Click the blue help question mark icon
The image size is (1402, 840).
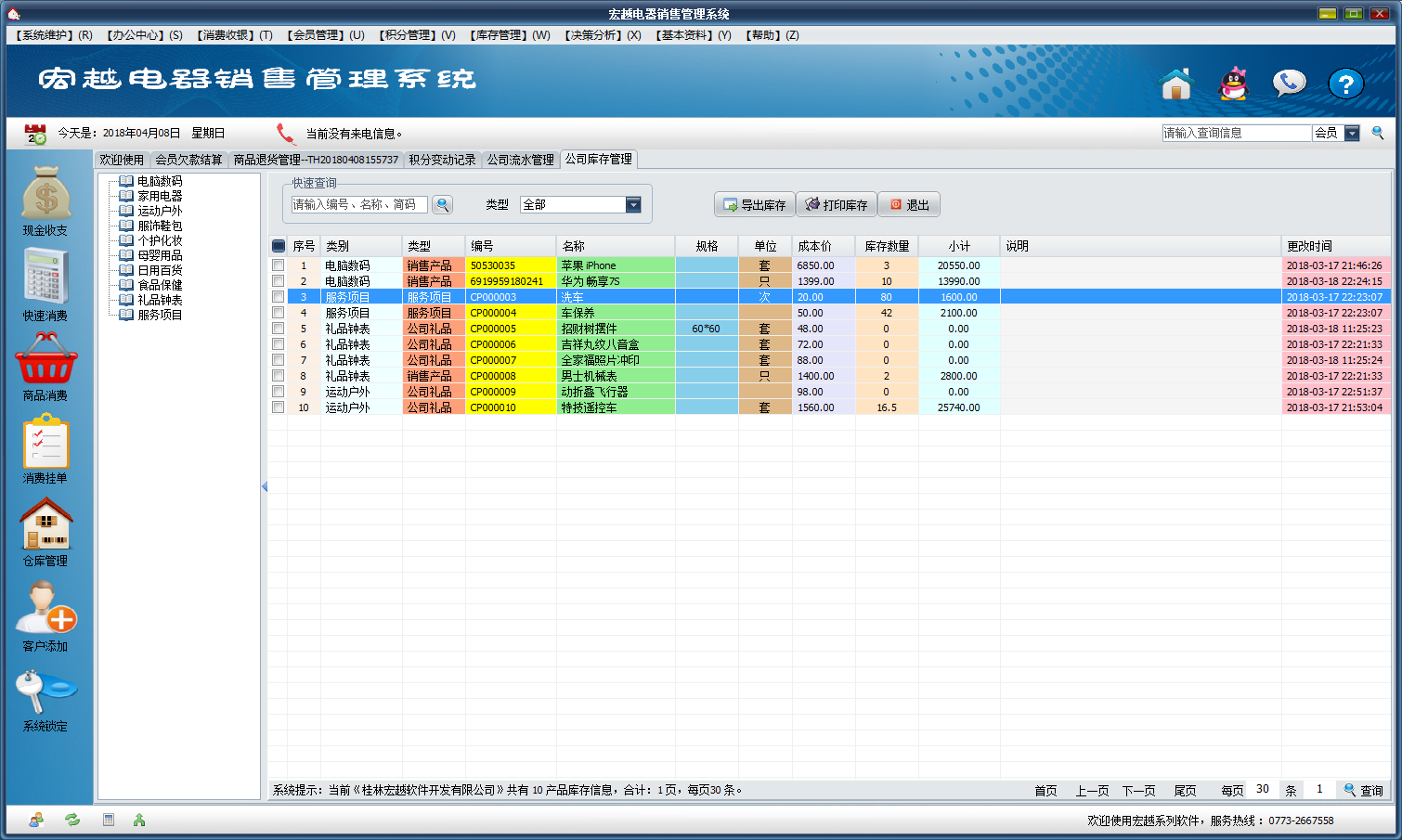point(1344,84)
